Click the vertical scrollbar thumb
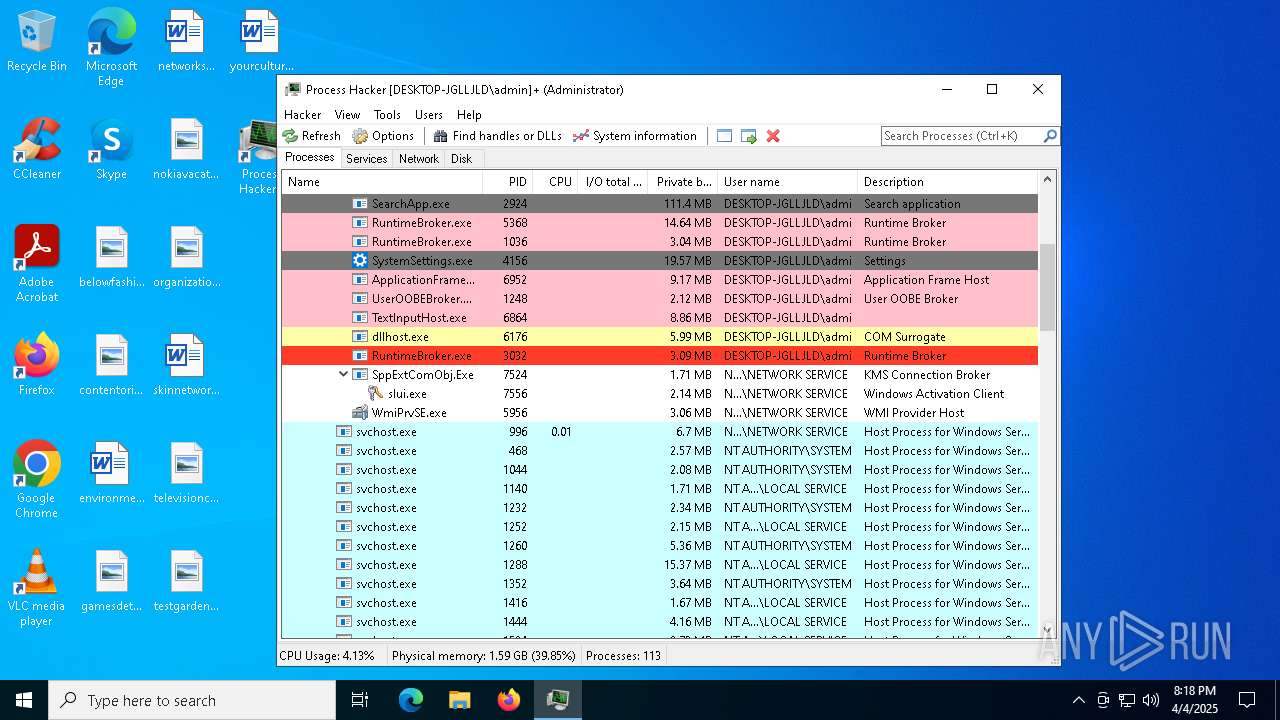Image resolution: width=1280 pixels, height=720 pixels. 1048,286
